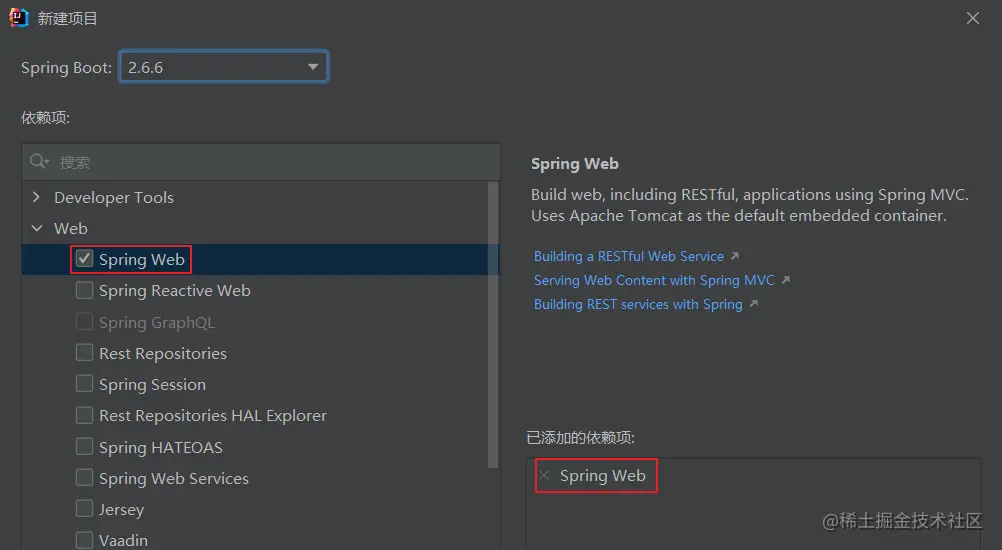Viewport: 1002px width, 550px height.
Task: Tick the Spring Session checkbox
Action: (85, 385)
